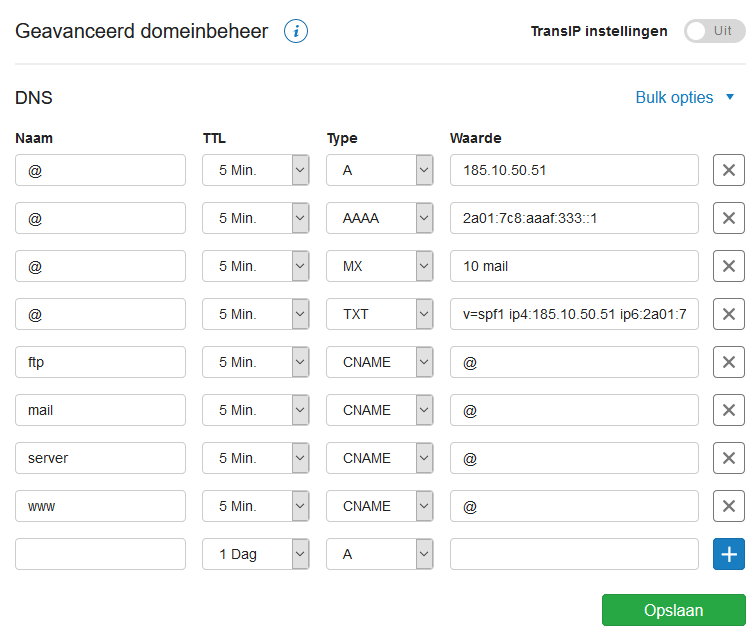Open Type dropdown of the new record row

379,554
